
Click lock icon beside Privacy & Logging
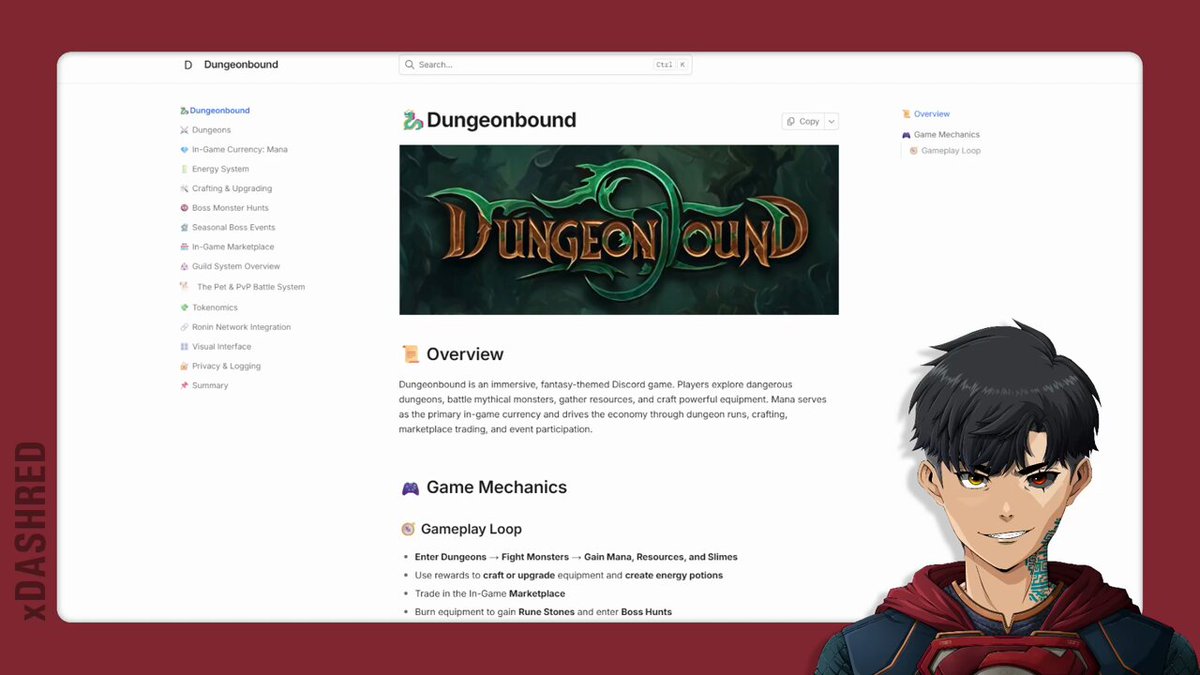pos(184,366)
